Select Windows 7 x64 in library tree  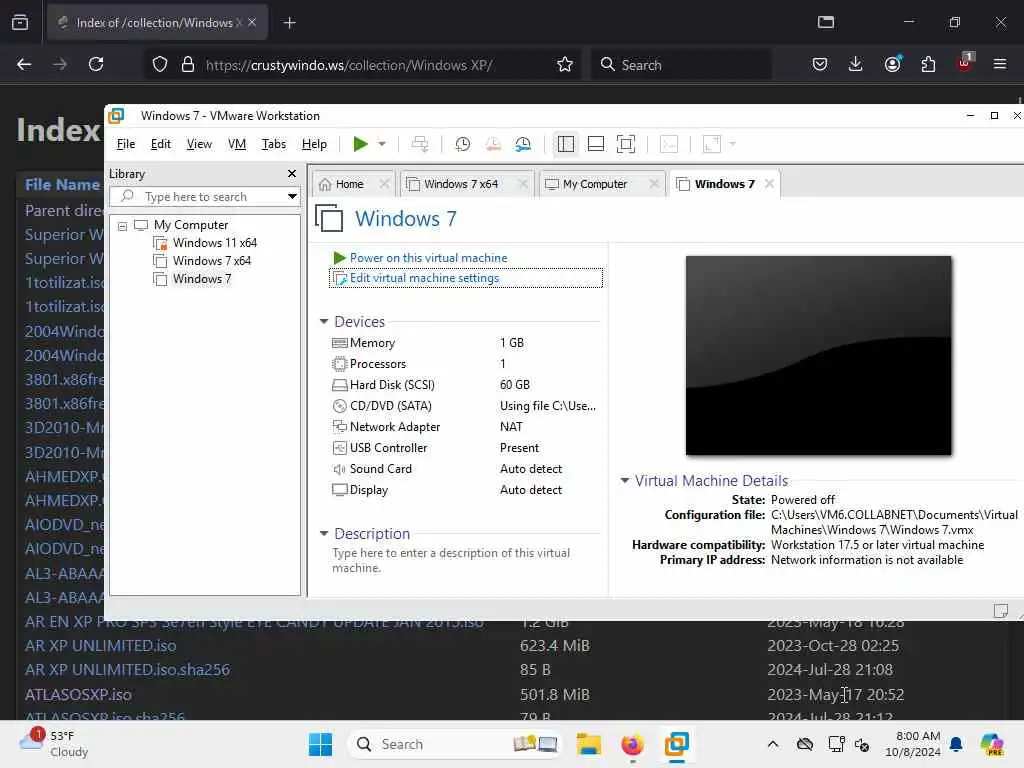[211, 261]
